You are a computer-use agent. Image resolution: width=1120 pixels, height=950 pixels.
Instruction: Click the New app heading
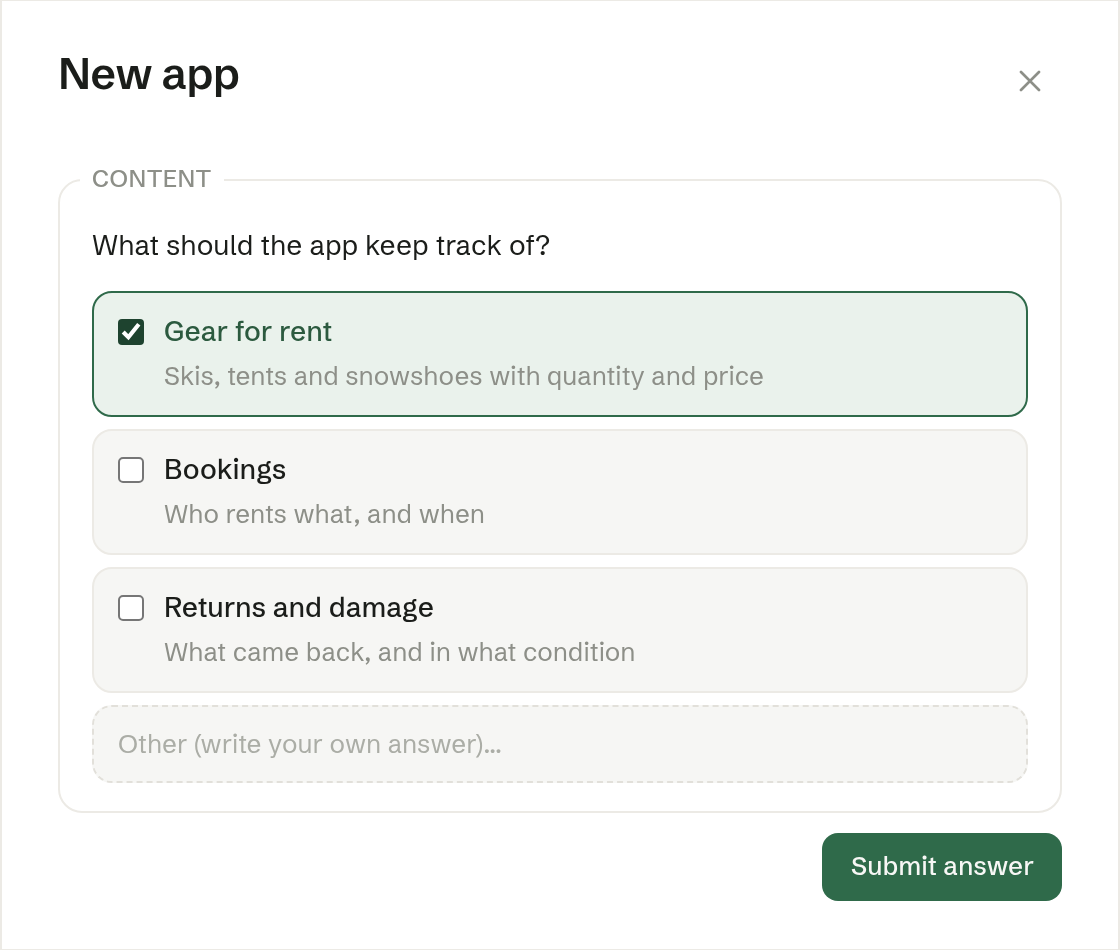pos(149,74)
